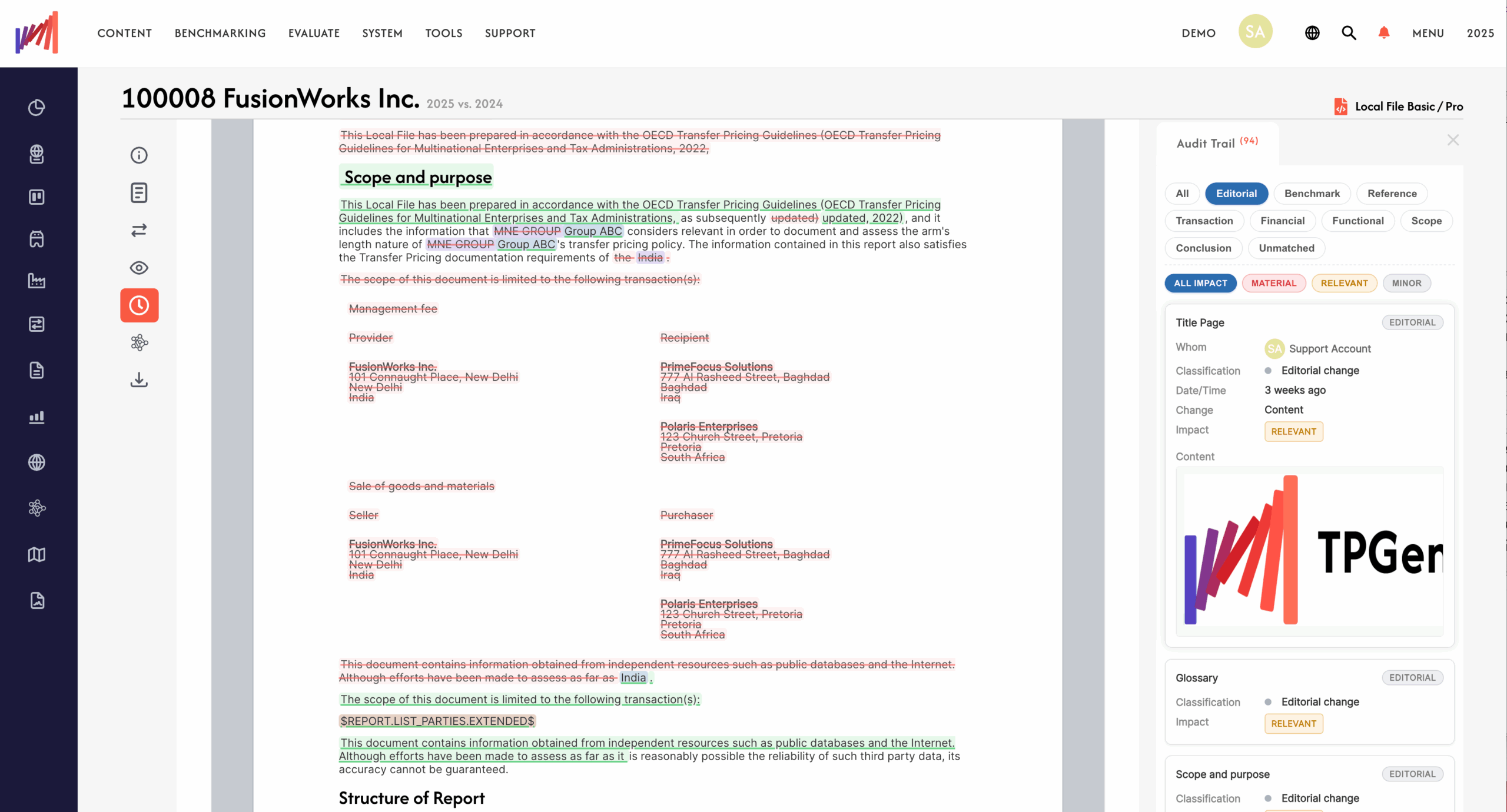Open the Scope and purpose audit entry heading
The image size is (1507, 812).
coord(1222,774)
